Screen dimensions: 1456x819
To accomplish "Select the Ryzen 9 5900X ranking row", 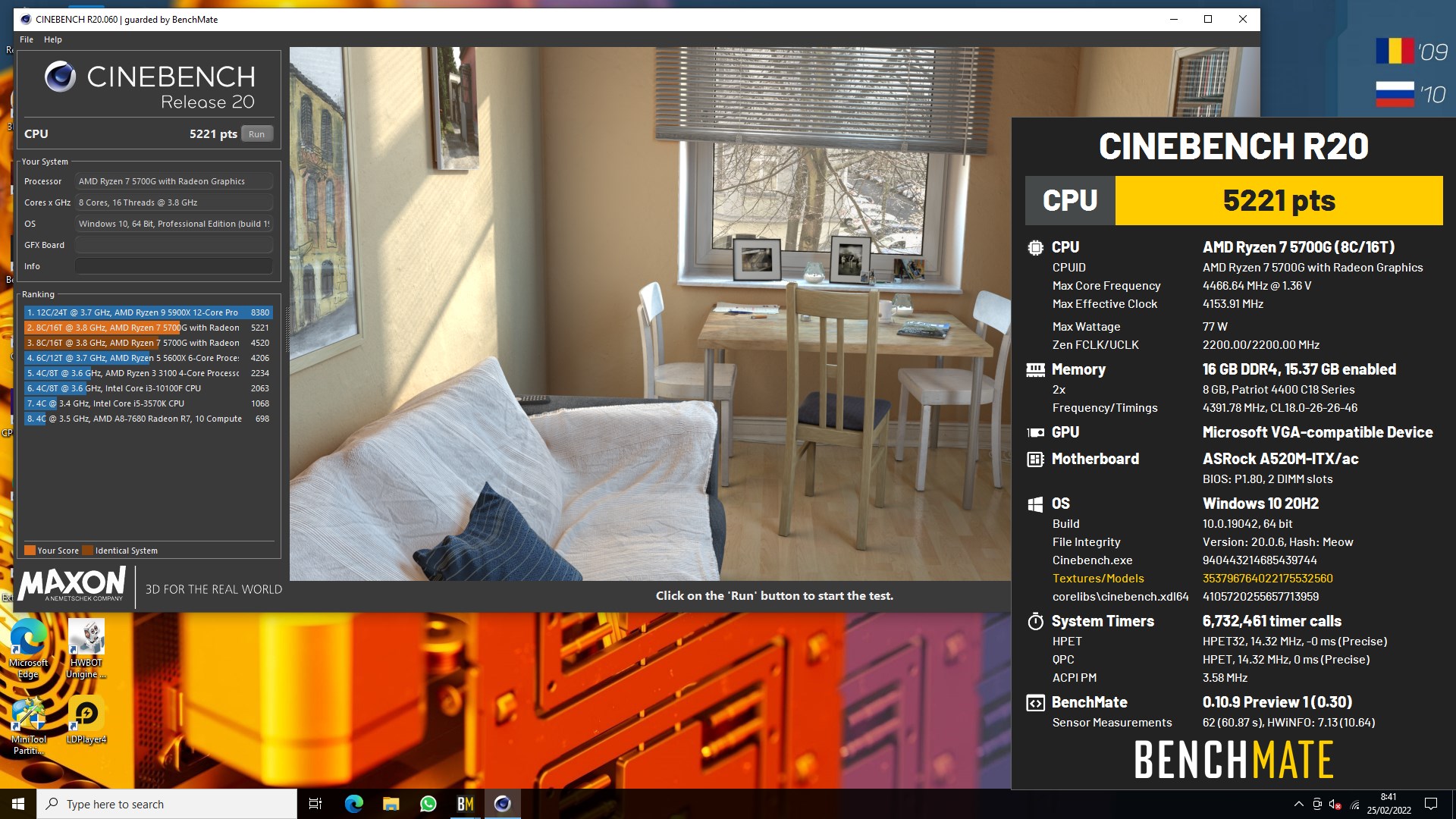I will pyautogui.click(x=148, y=312).
